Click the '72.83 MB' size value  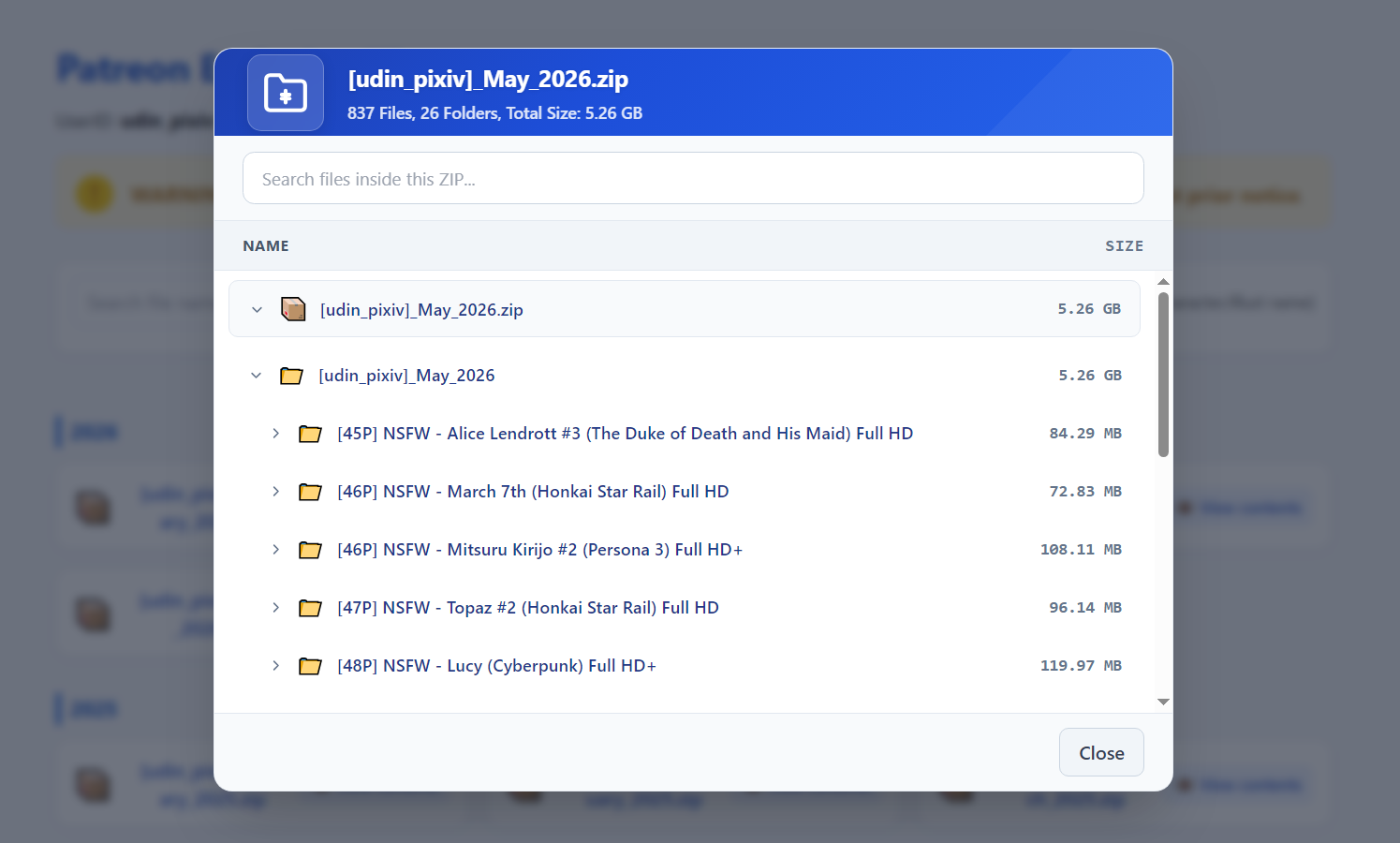[1085, 492]
